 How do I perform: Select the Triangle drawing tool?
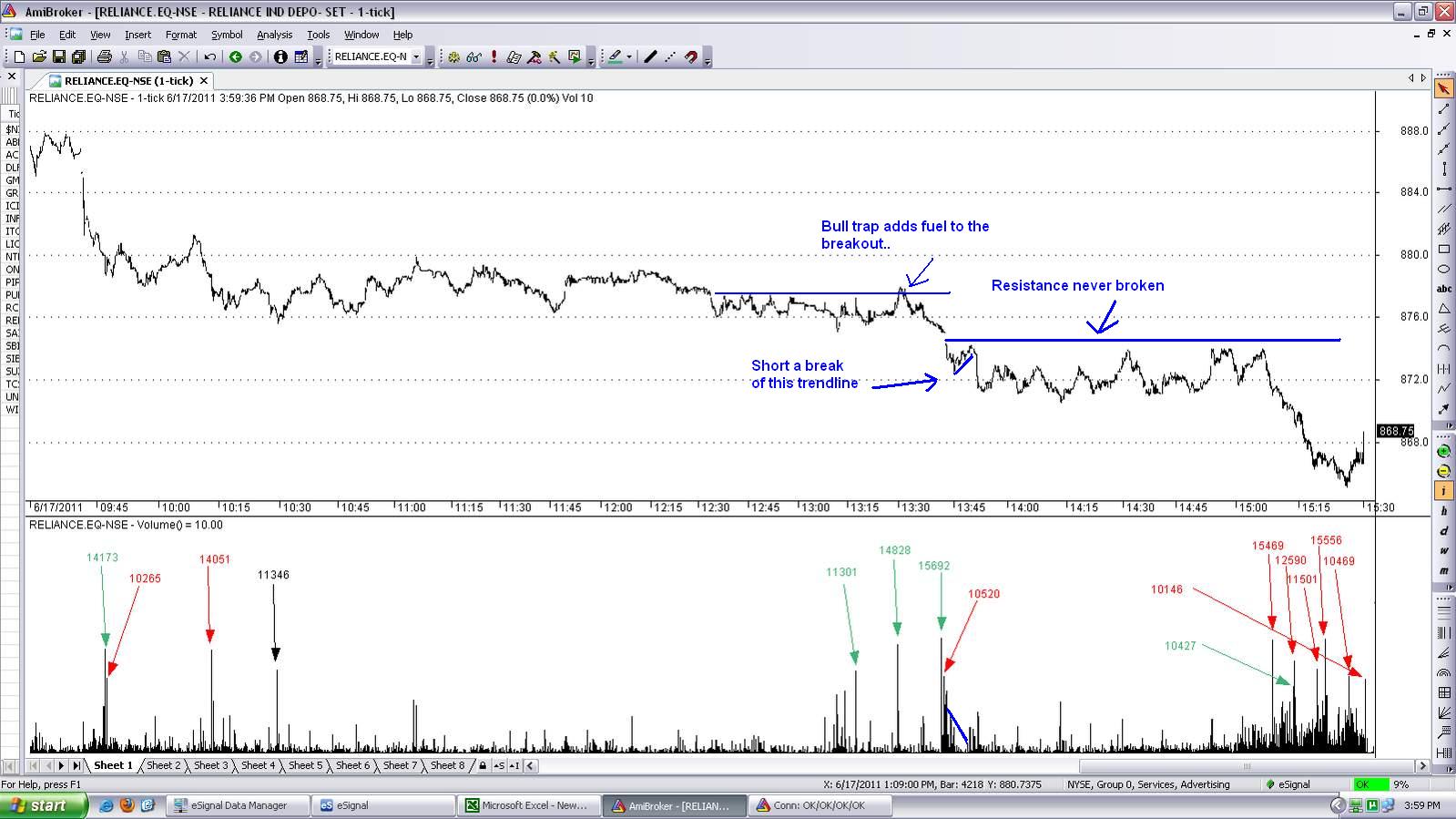tap(1443, 309)
